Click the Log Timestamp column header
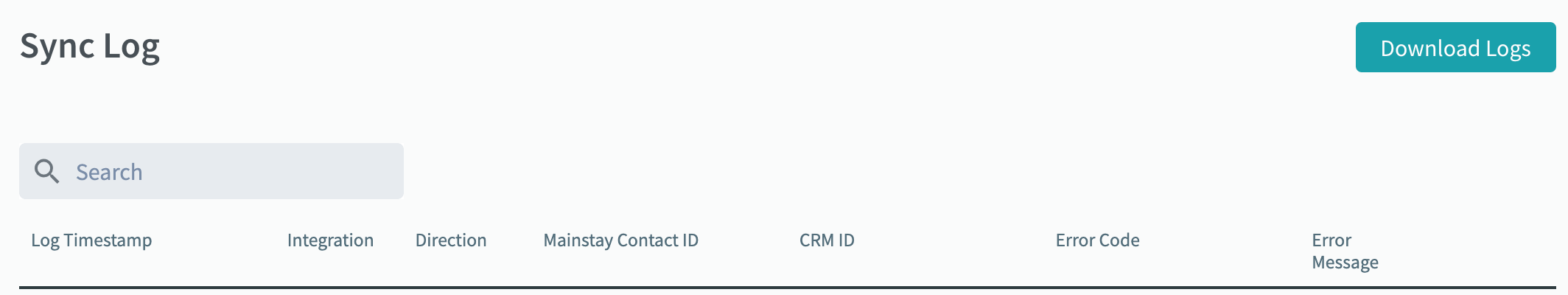Image resolution: width=1568 pixels, height=295 pixels. [91, 240]
